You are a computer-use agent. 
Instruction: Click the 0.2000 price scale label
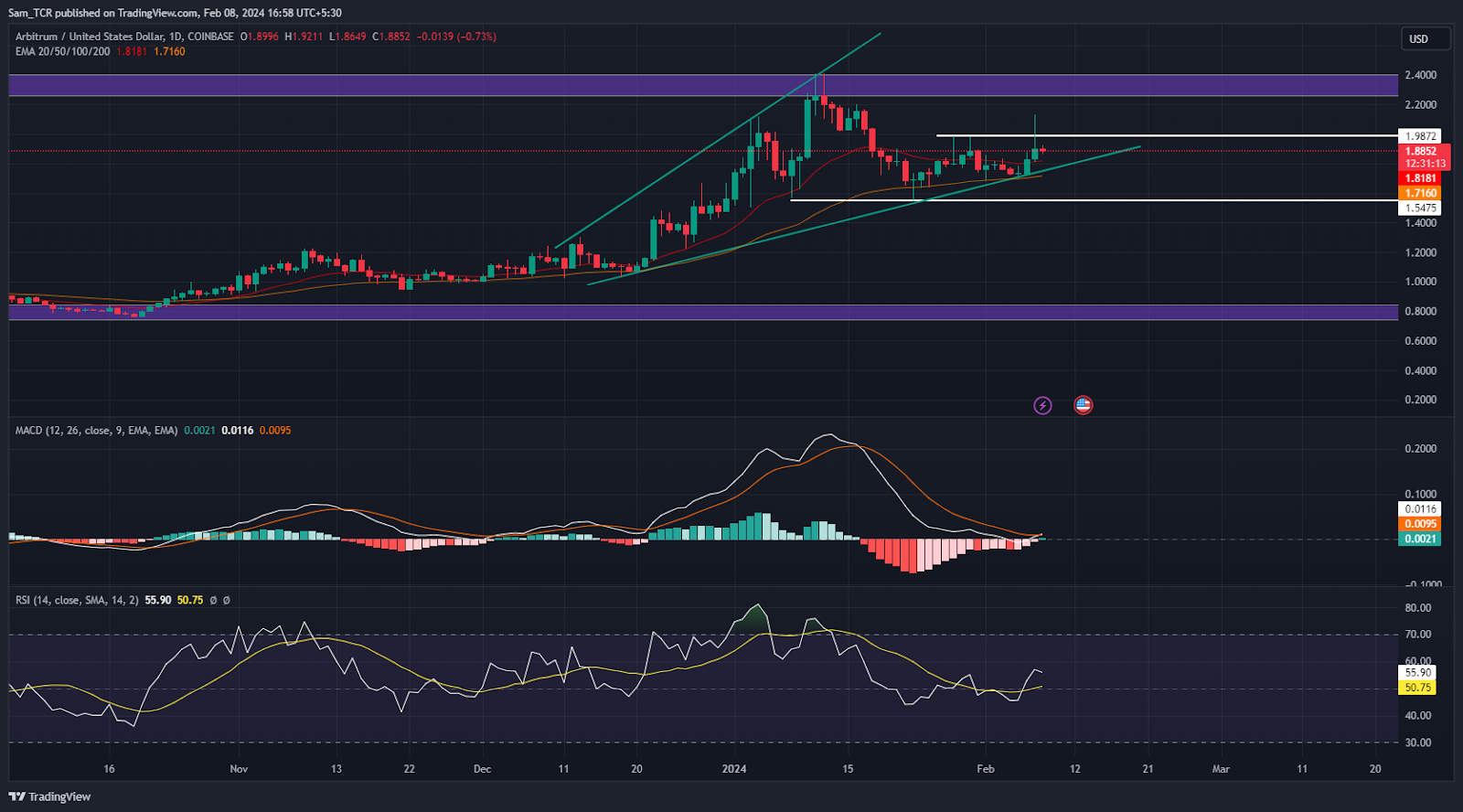point(1420,400)
